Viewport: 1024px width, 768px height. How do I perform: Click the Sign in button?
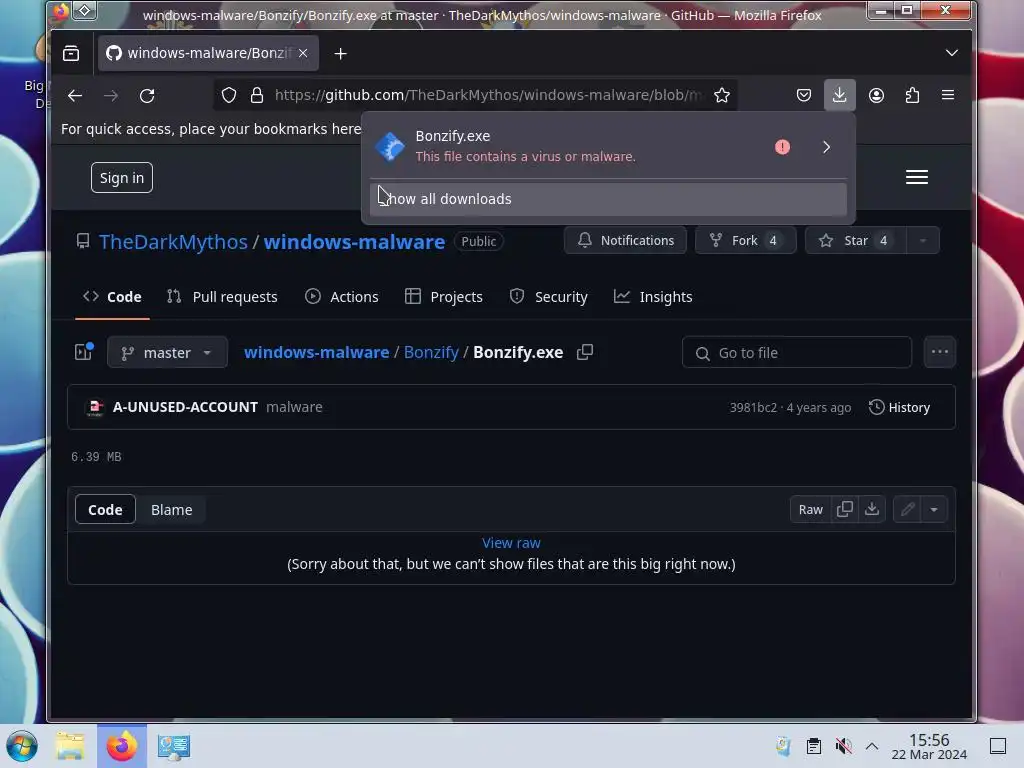pos(121,178)
